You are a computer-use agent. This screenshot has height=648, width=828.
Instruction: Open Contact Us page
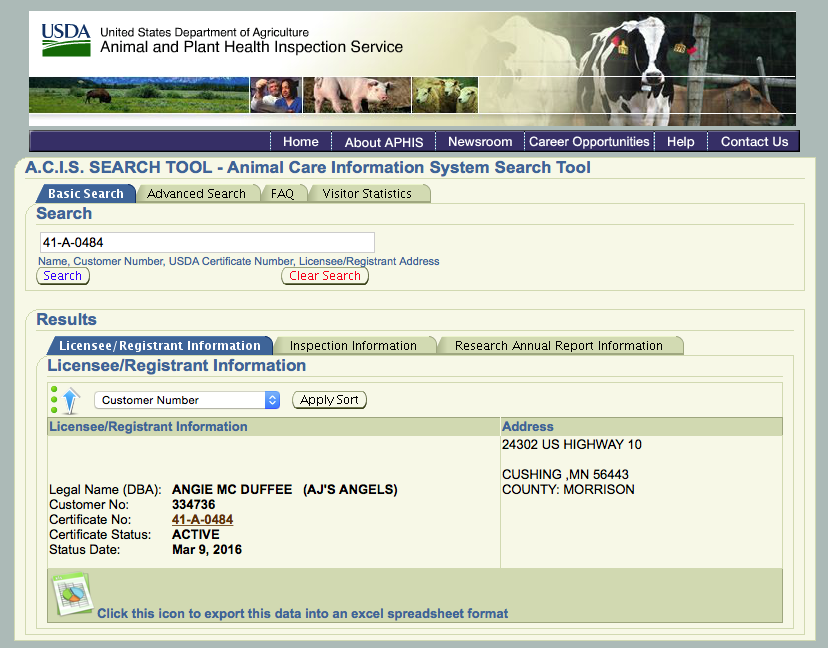coord(754,142)
